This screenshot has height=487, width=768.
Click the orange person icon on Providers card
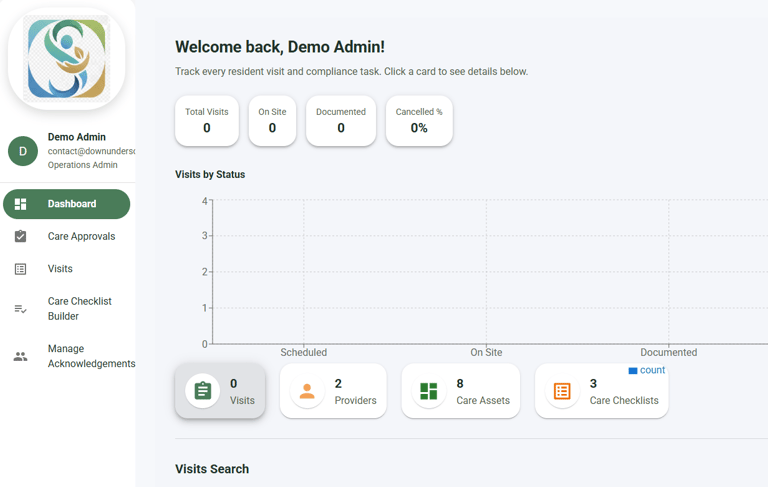point(307,391)
